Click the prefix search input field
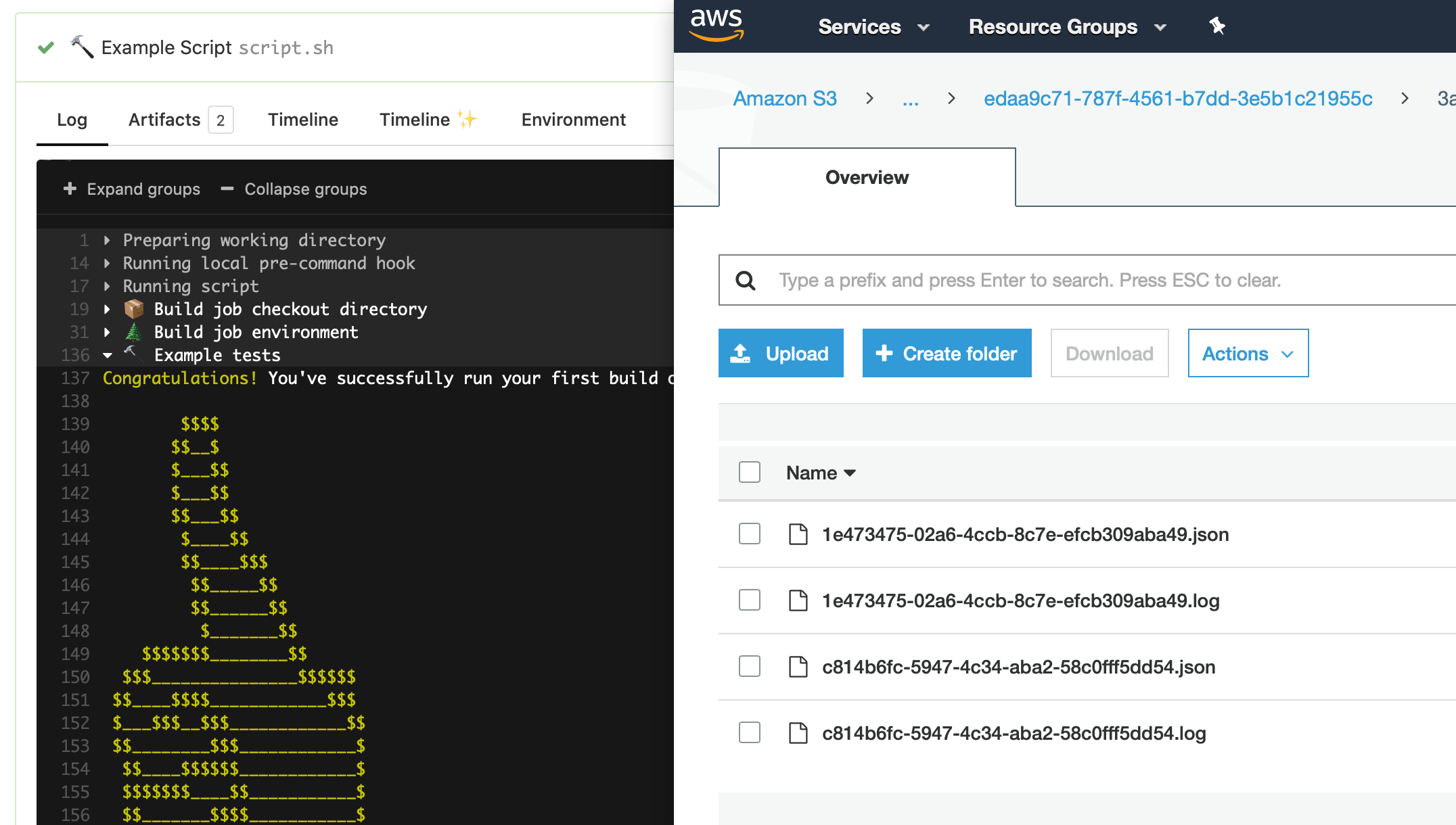The height and width of the screenshot is (825, 1456). [x=1015, y=280]
